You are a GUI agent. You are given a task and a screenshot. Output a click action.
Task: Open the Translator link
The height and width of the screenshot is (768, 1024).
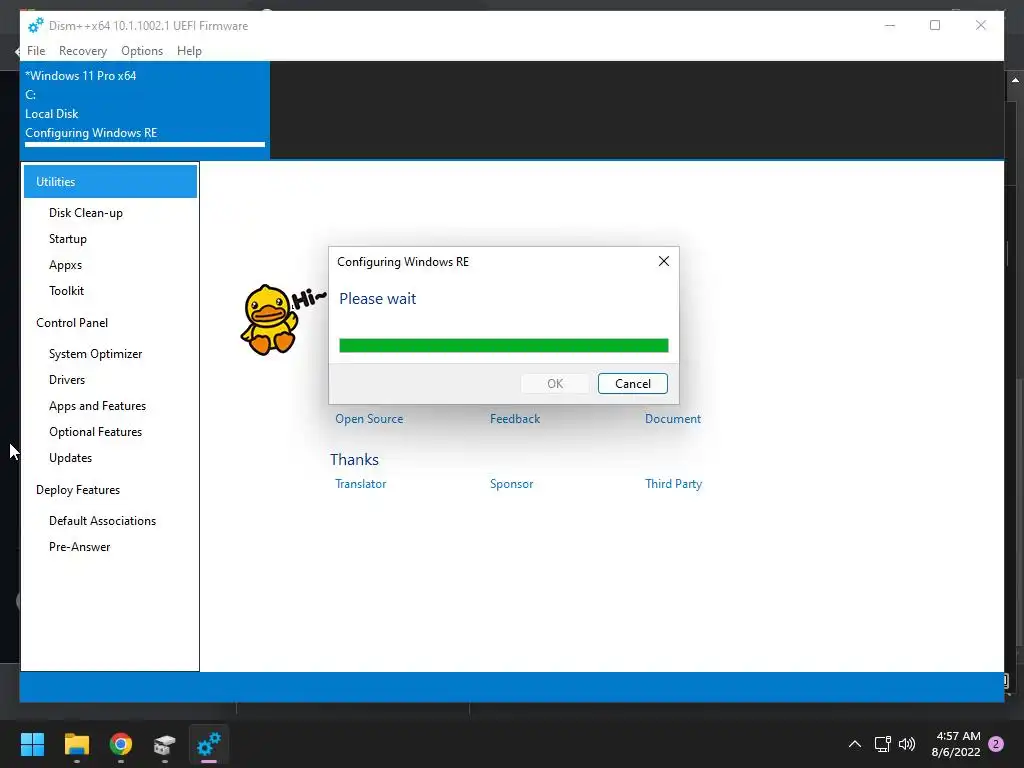[360, 484]
